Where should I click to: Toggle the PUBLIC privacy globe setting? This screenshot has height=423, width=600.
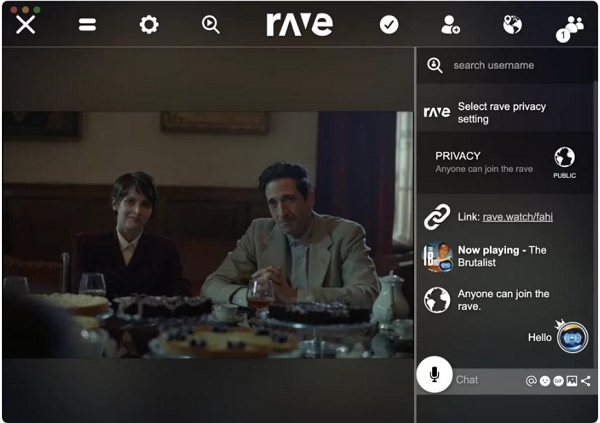[565, 158]
